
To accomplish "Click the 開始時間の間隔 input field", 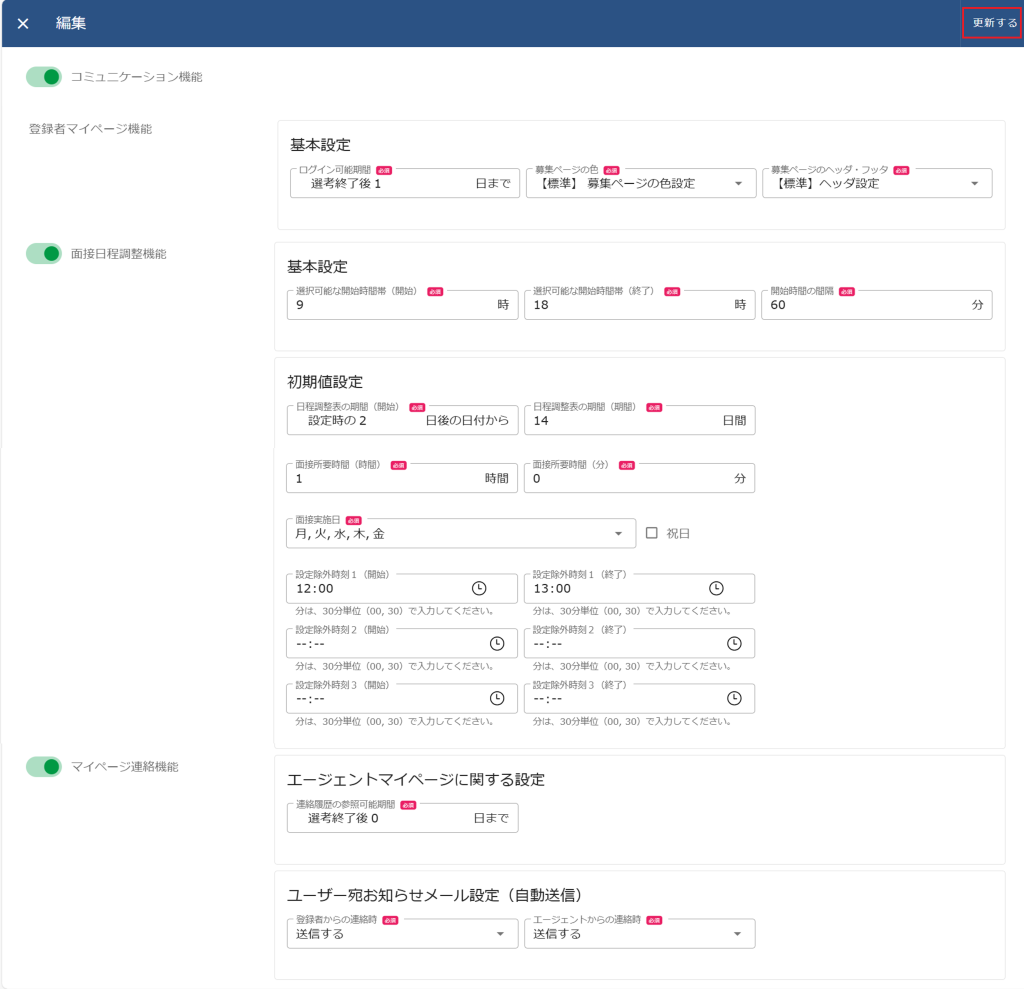I will point(860,305).
